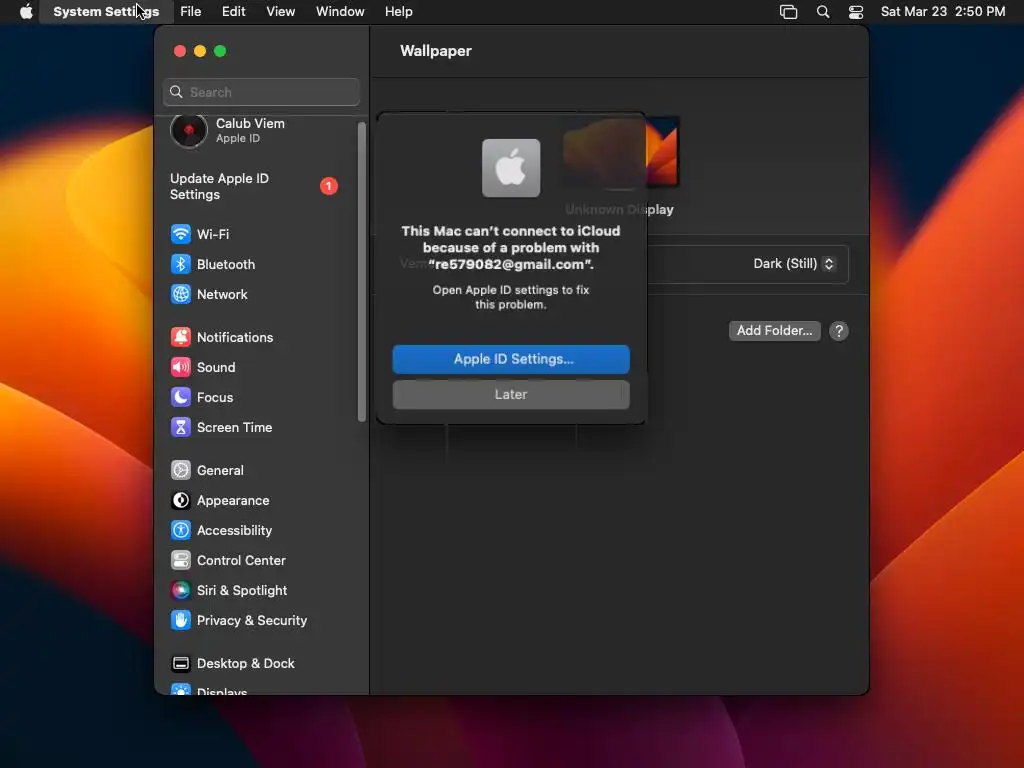Click the Later button in dialog

point(511,394)
